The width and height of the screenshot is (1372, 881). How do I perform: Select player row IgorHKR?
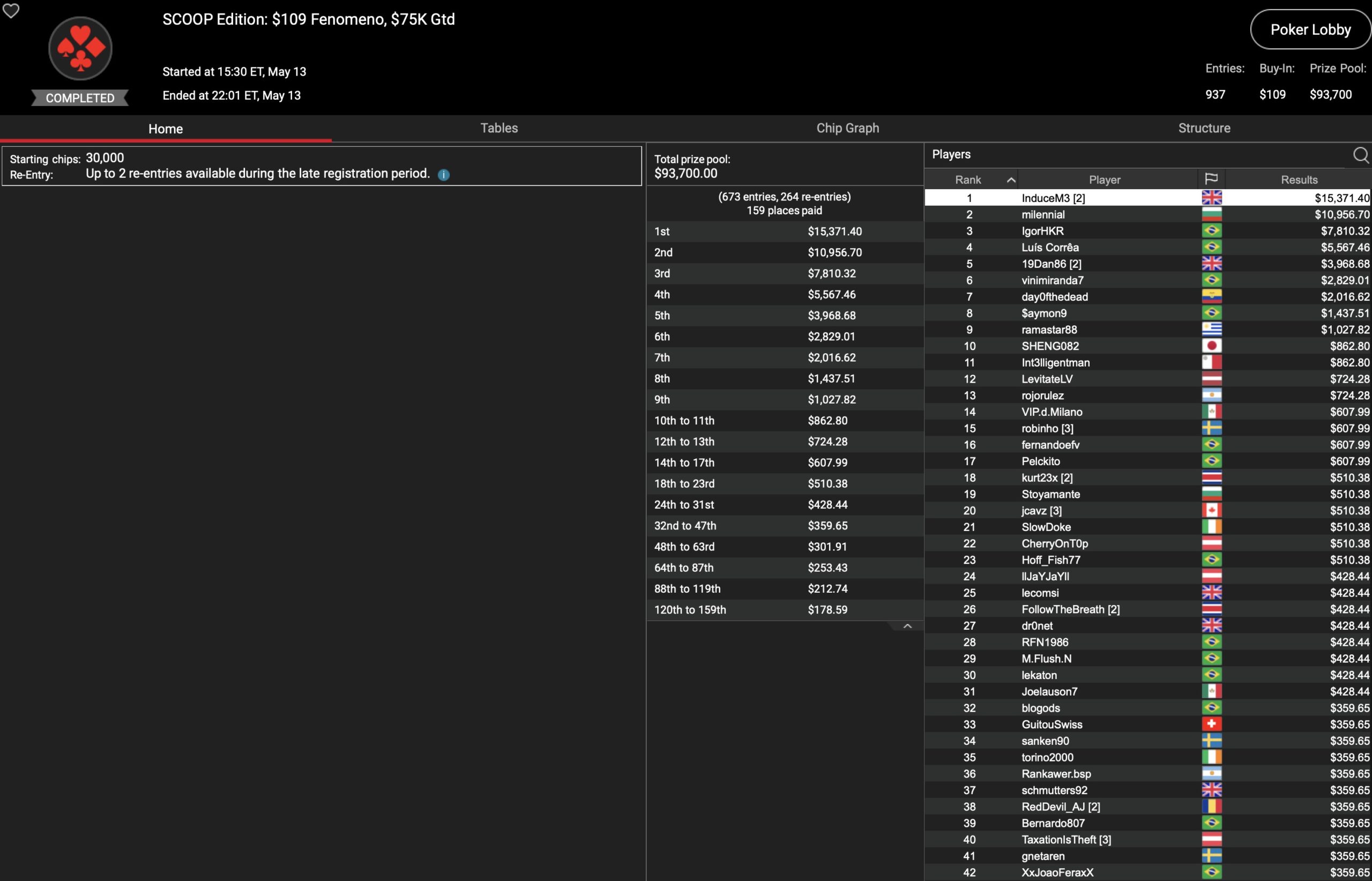click(1042, 231)
